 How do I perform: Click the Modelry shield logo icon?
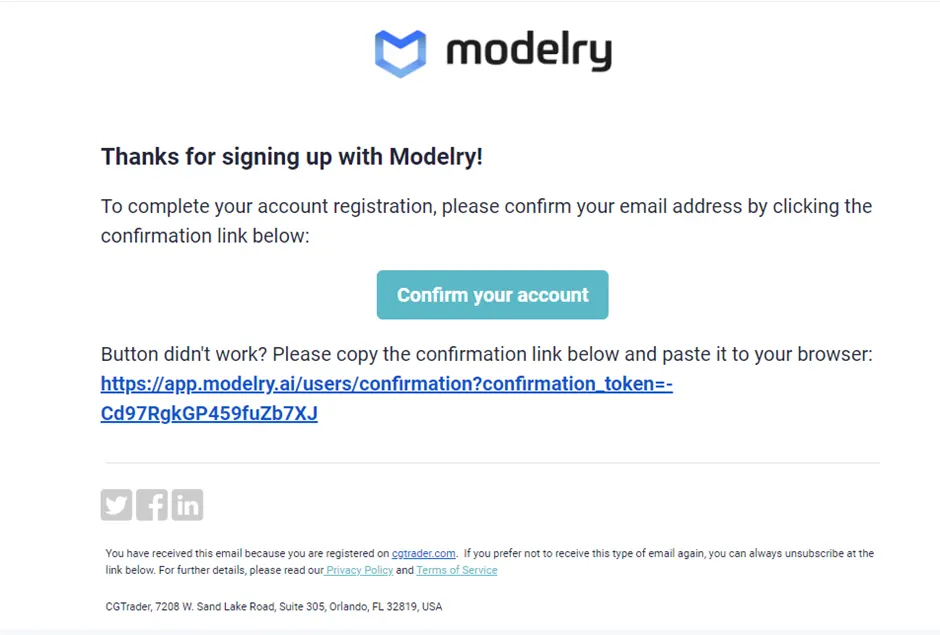click(x=400, y=52)
